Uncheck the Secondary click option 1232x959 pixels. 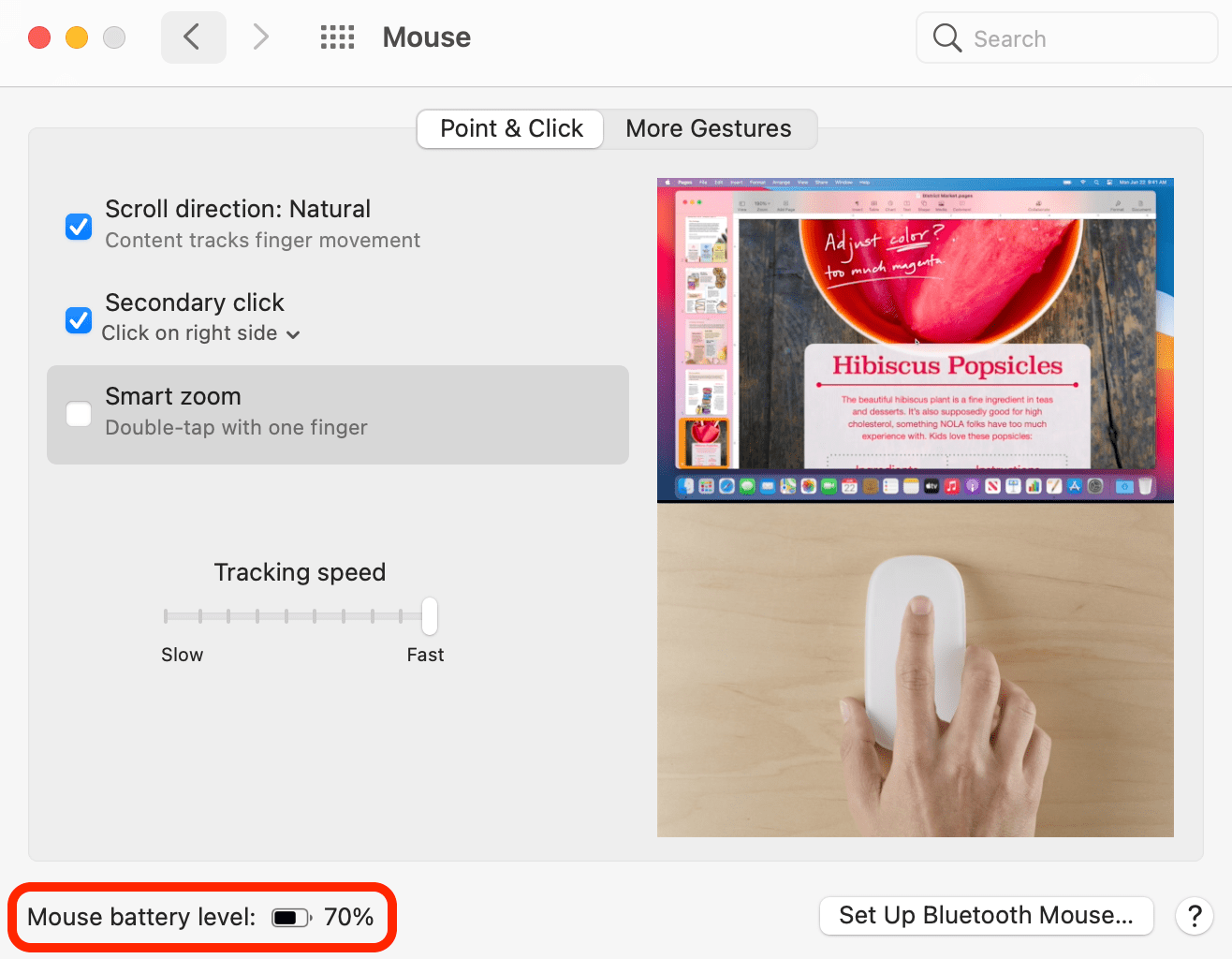78,319
